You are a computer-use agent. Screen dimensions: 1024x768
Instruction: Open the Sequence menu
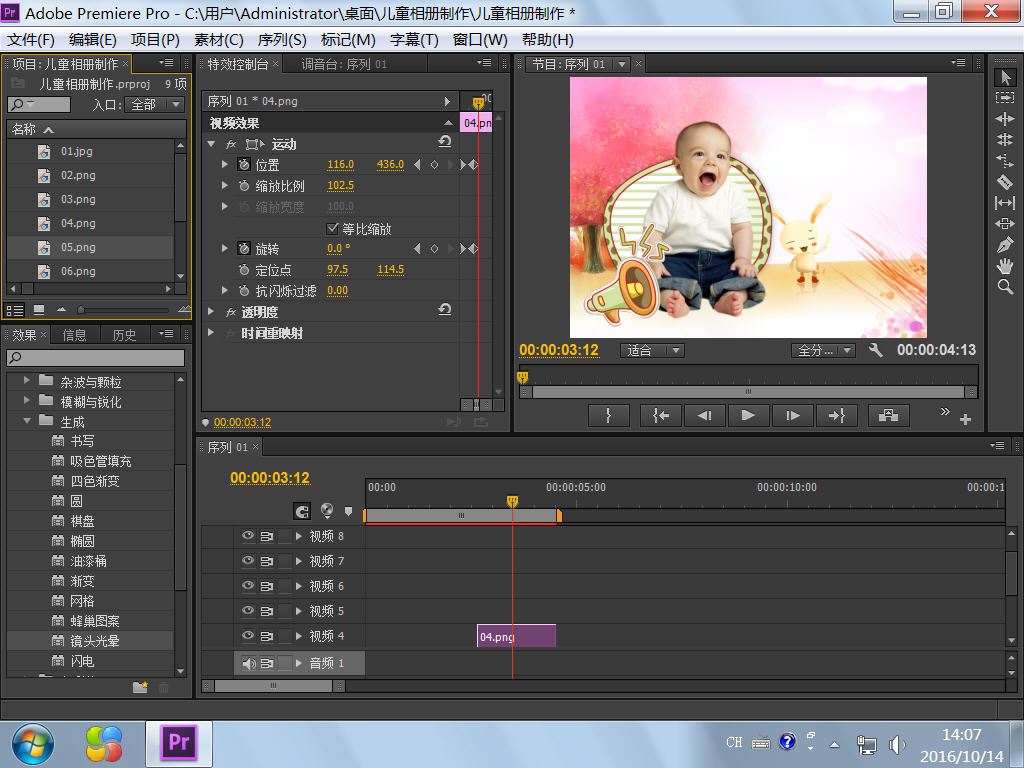[x=282, y=39]
